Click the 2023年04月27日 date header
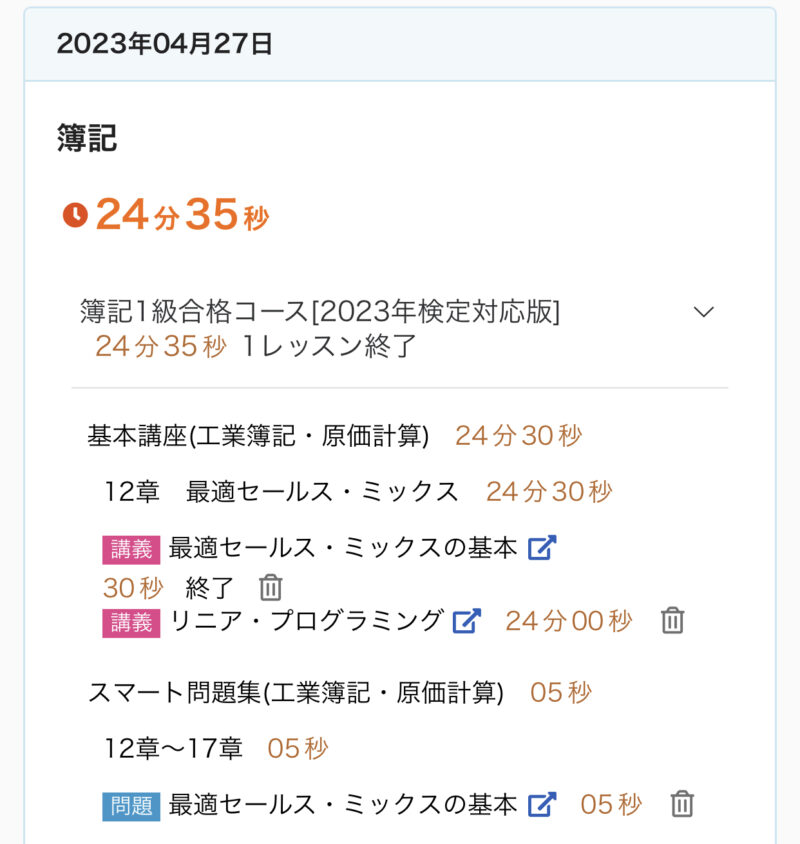800x844 pixels. click(x=165, y=44)
